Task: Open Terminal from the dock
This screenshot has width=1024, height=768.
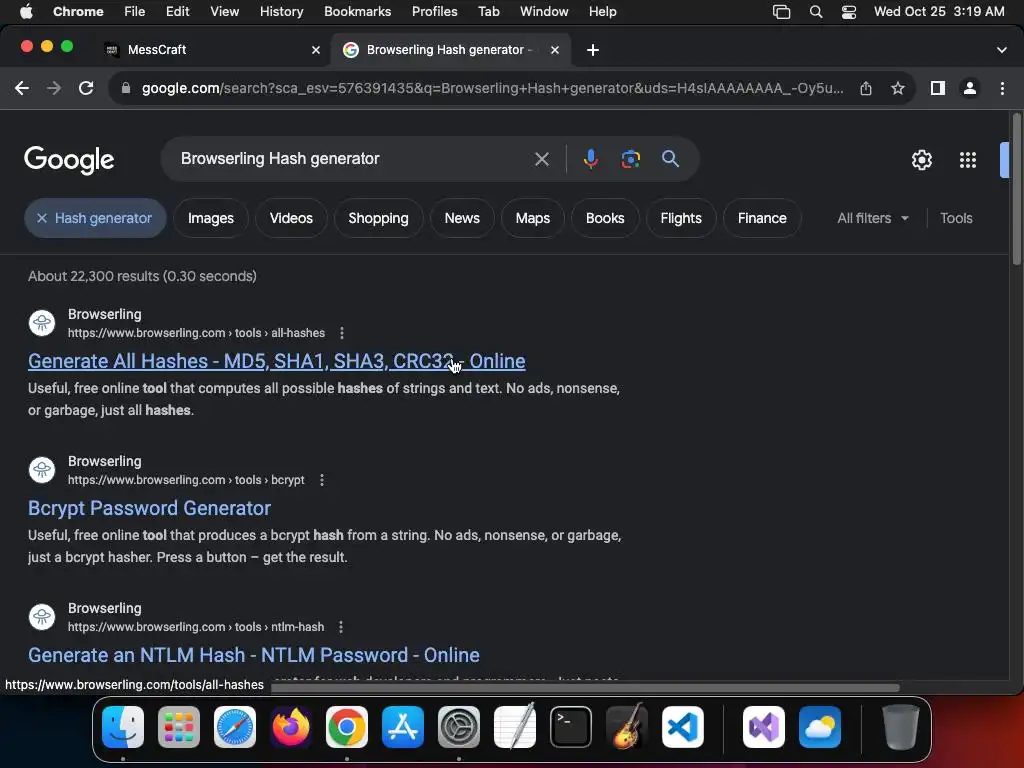Action: click(x=571, y=727)
